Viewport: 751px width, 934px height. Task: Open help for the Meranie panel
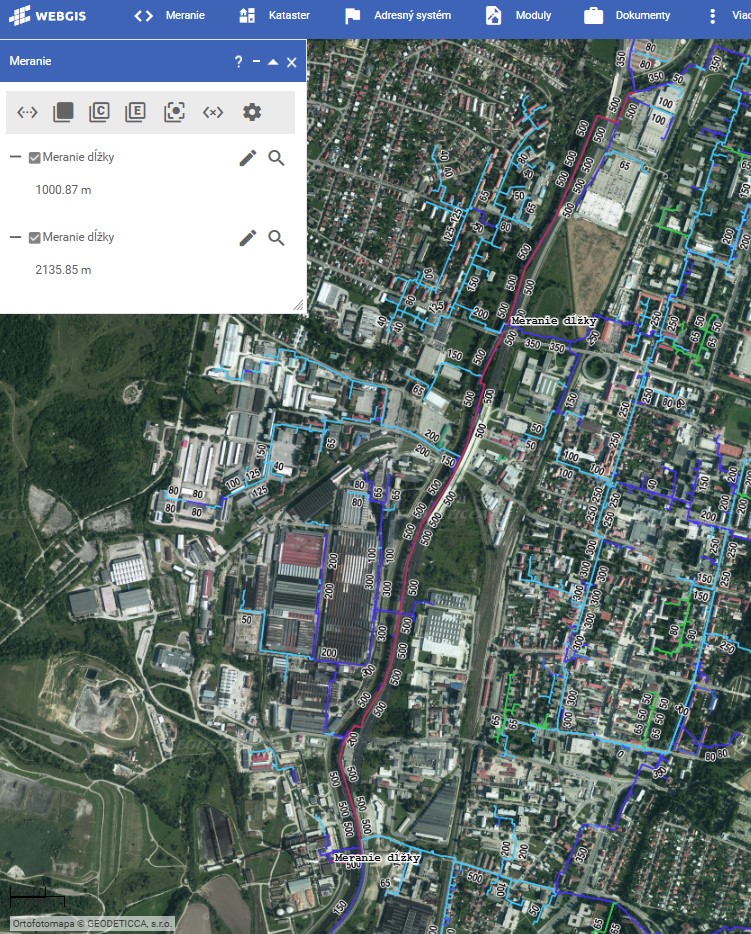[238, 62]
